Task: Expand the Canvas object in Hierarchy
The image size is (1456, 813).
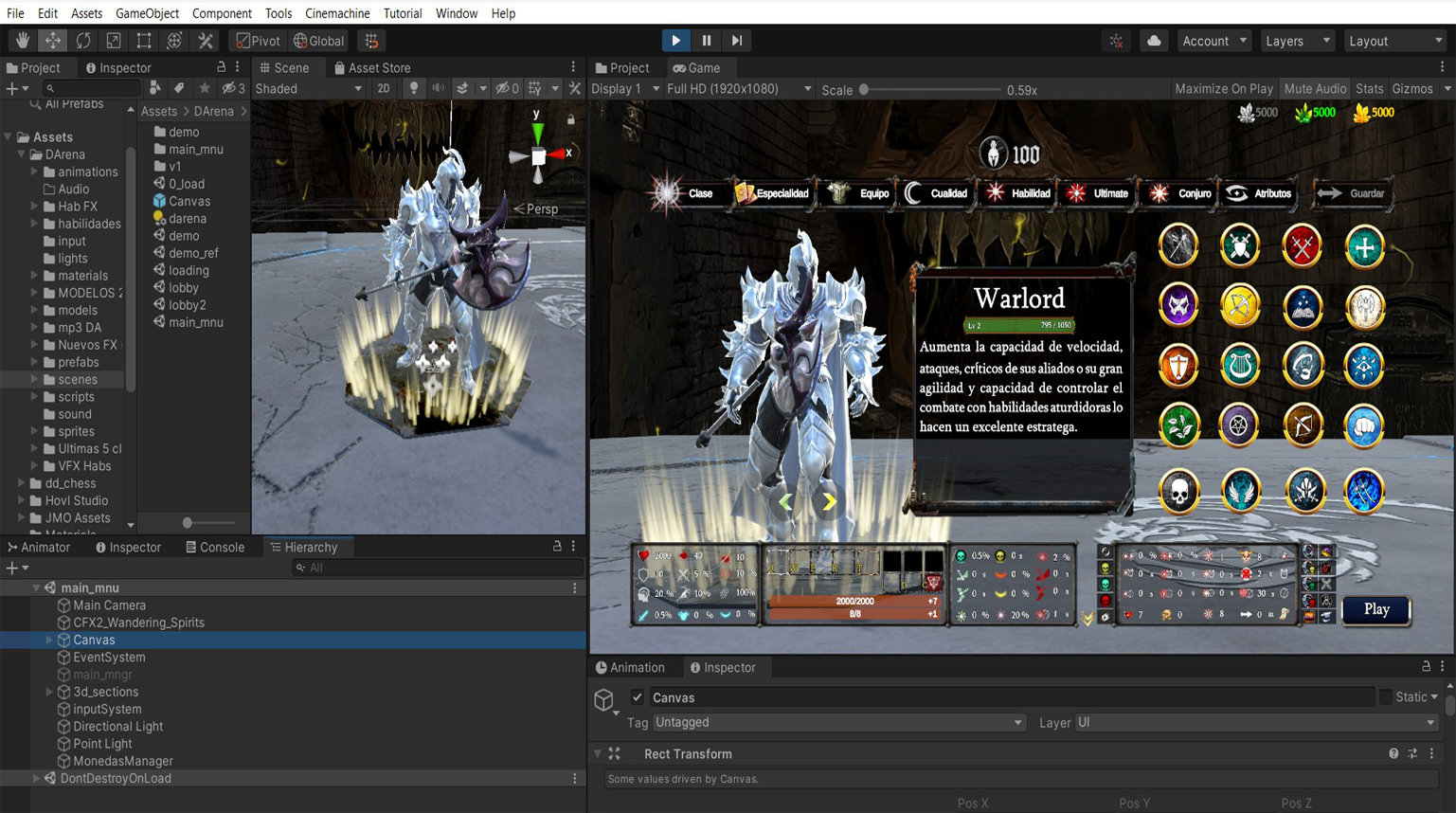Action: 49,641
